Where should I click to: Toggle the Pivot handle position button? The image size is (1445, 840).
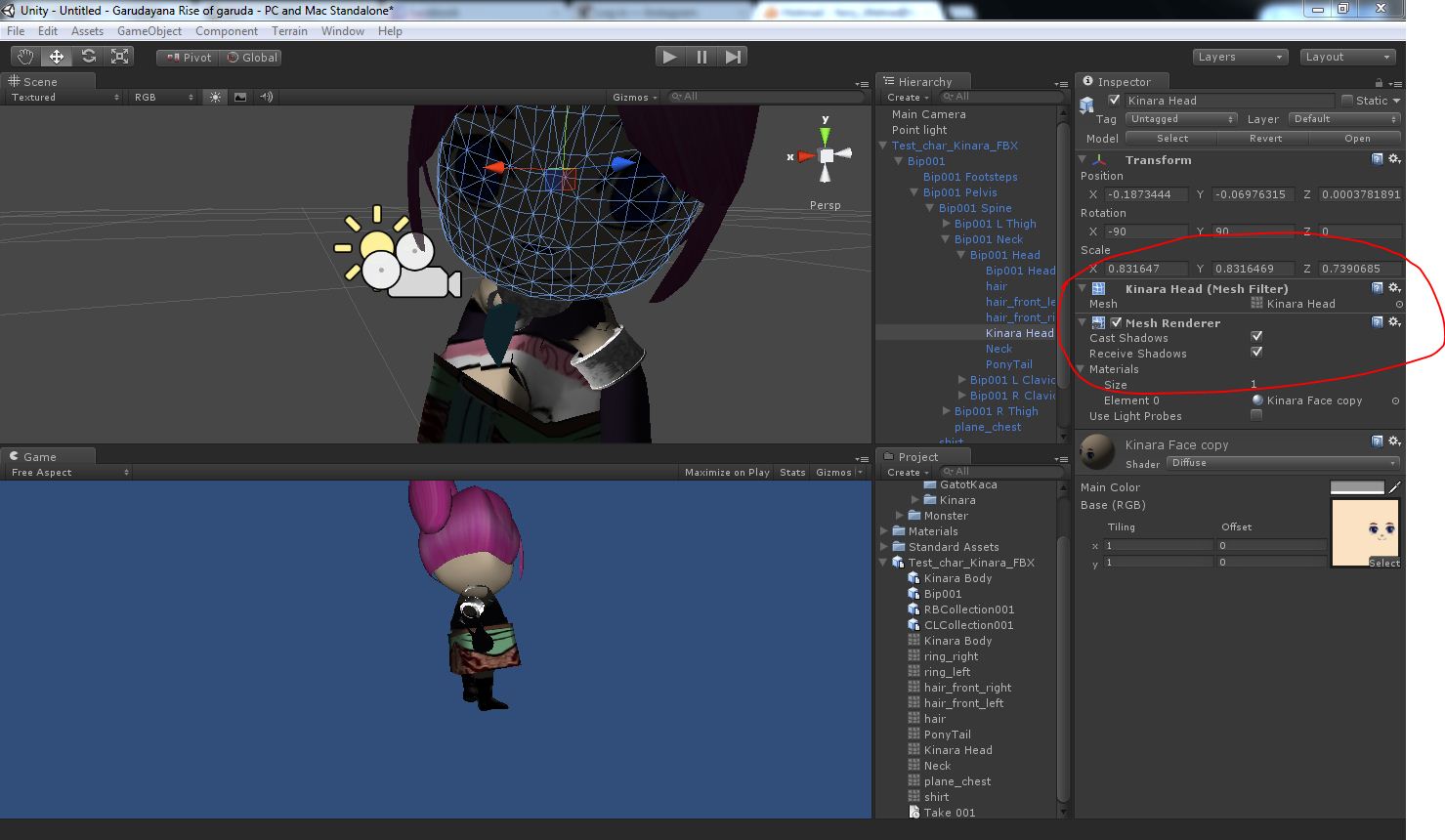pos(190,58)
